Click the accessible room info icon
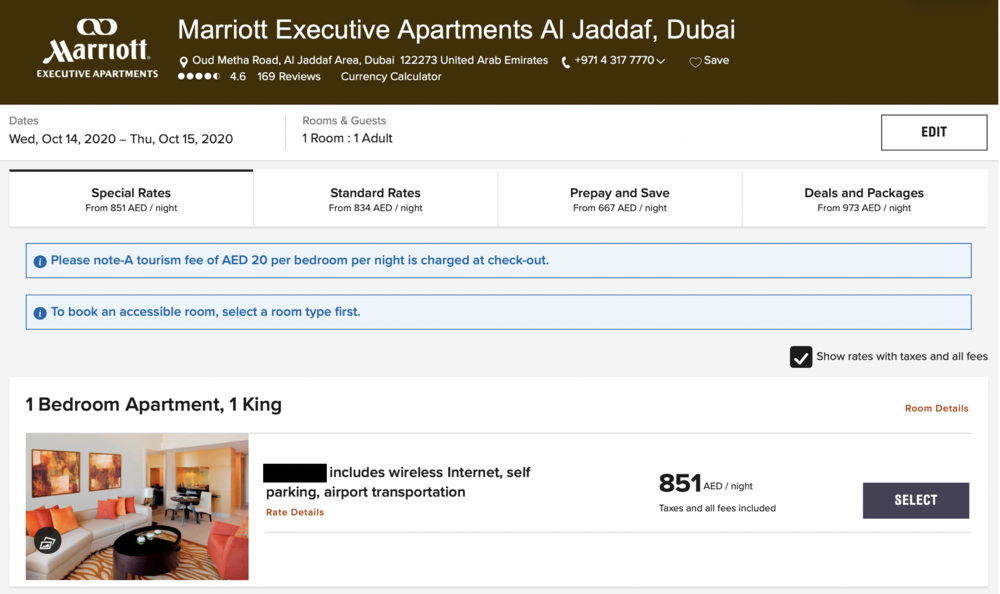 click(x=40, y=313)
